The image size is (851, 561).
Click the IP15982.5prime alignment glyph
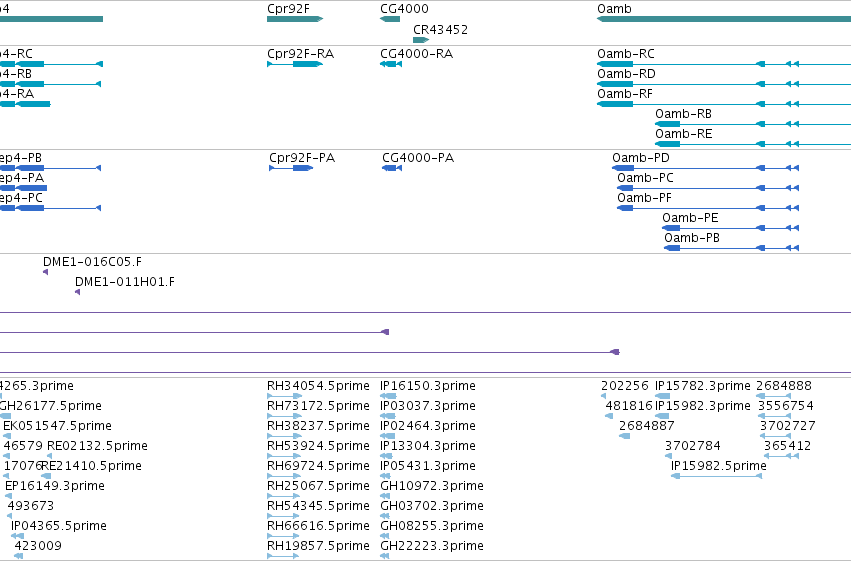point(716,476)
